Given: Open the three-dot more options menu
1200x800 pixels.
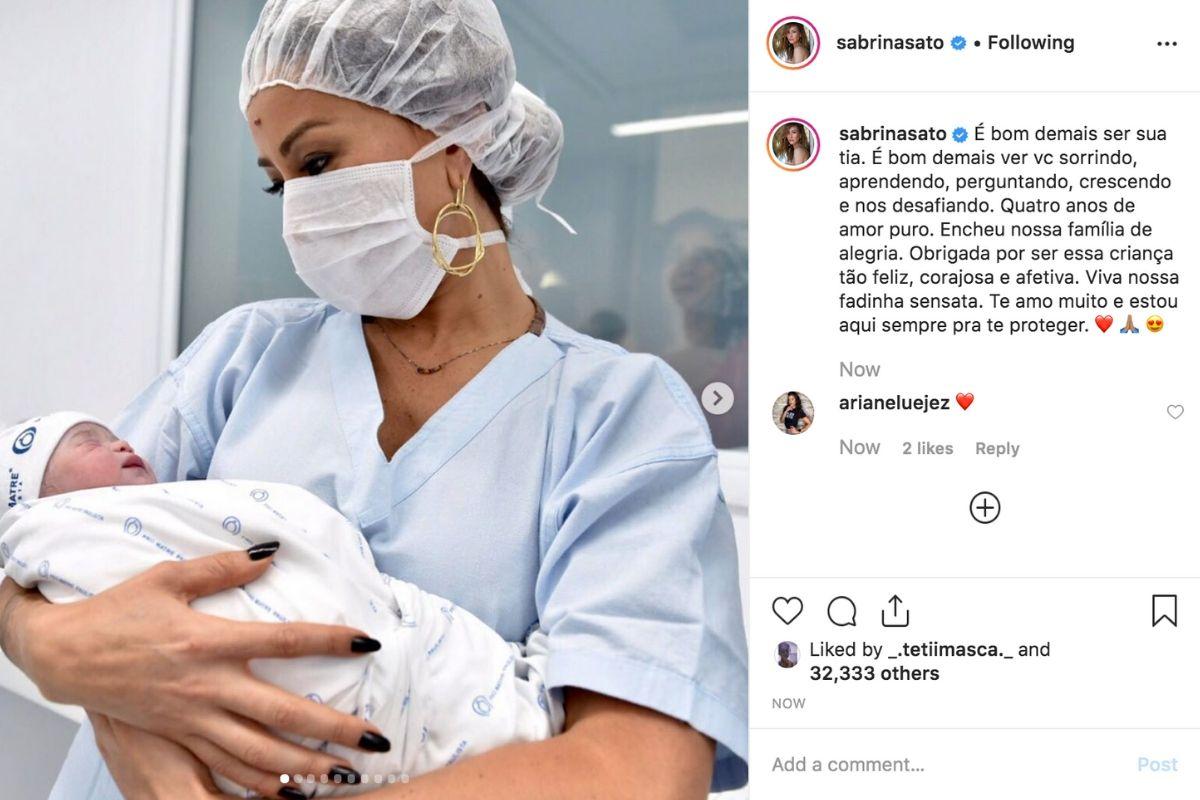Looking at the screenshot, I should 1167,44.
